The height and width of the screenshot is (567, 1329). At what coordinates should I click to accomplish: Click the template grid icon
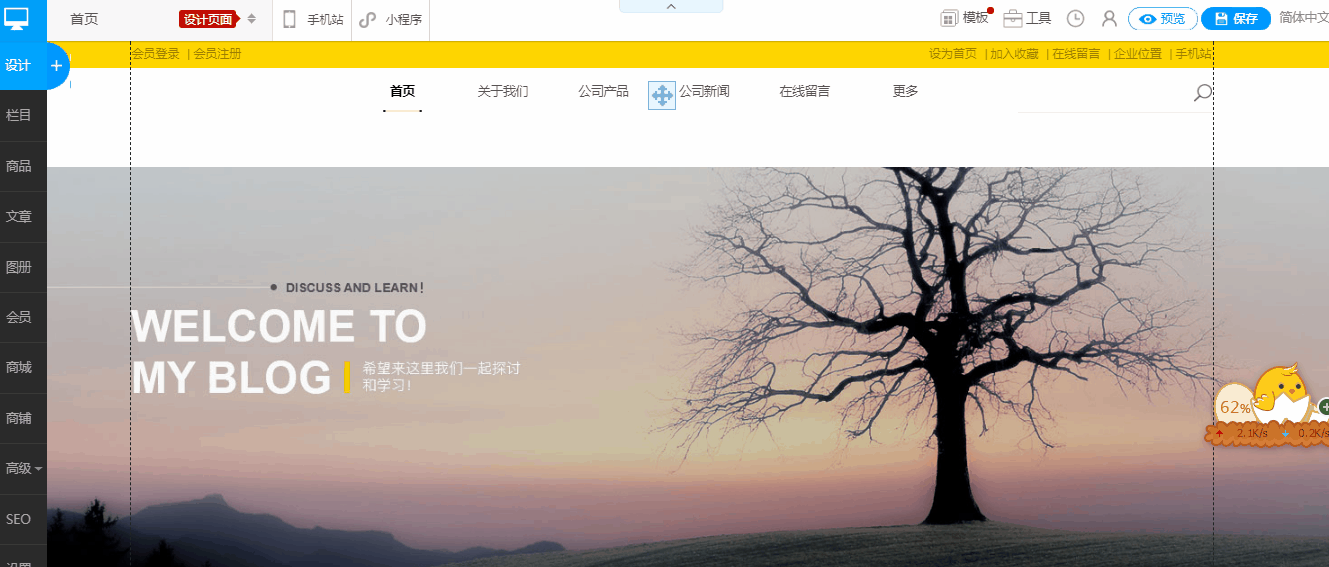[x=949, y=19]
